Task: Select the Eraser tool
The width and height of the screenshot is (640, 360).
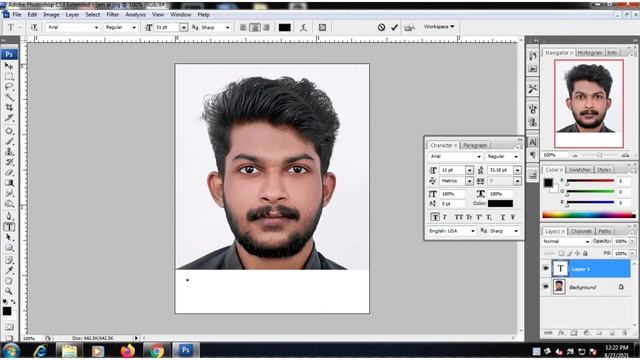Action: point(9,173)
